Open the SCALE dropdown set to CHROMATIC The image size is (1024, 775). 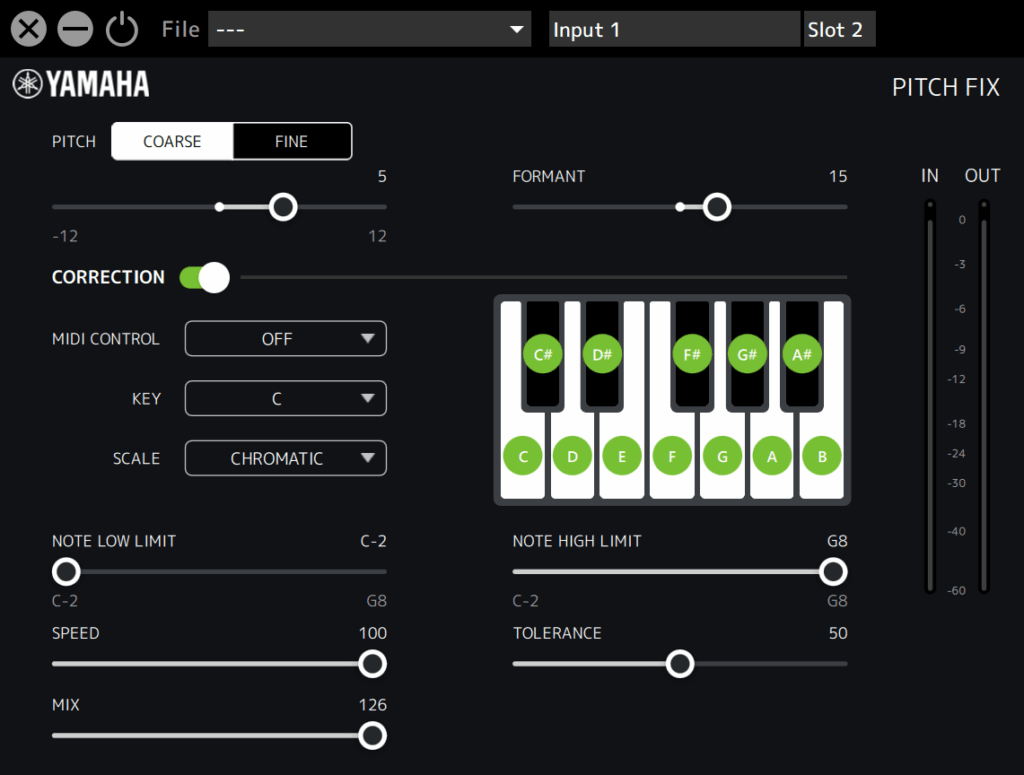(285, 458)
